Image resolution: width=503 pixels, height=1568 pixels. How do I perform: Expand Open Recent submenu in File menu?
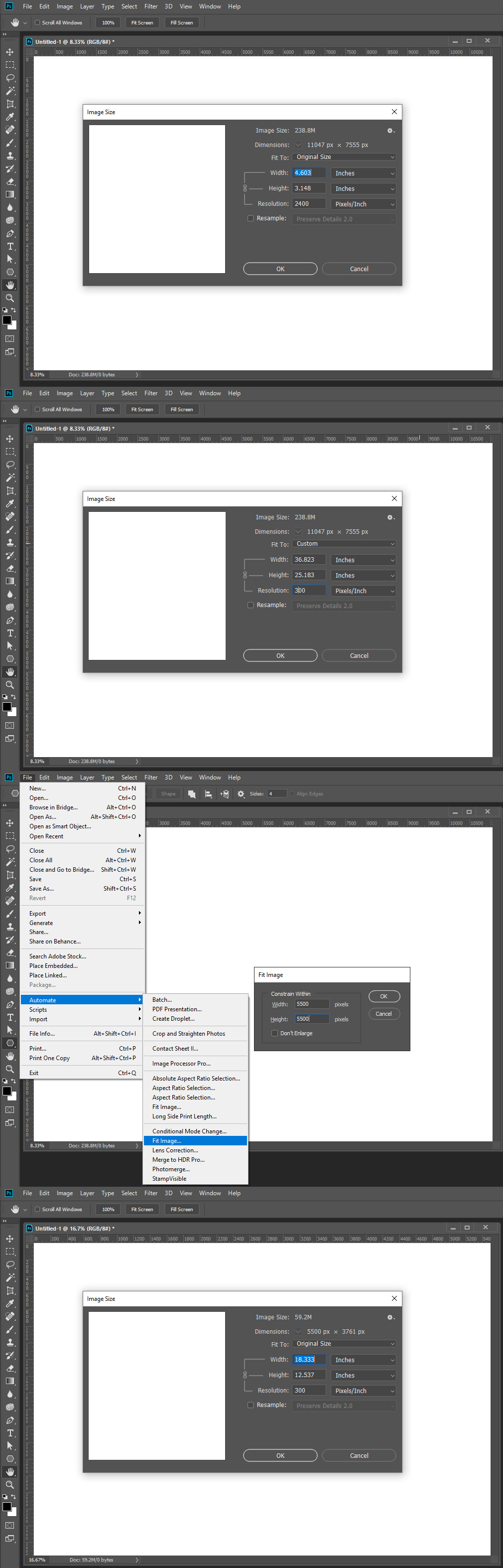coord(82,836)
